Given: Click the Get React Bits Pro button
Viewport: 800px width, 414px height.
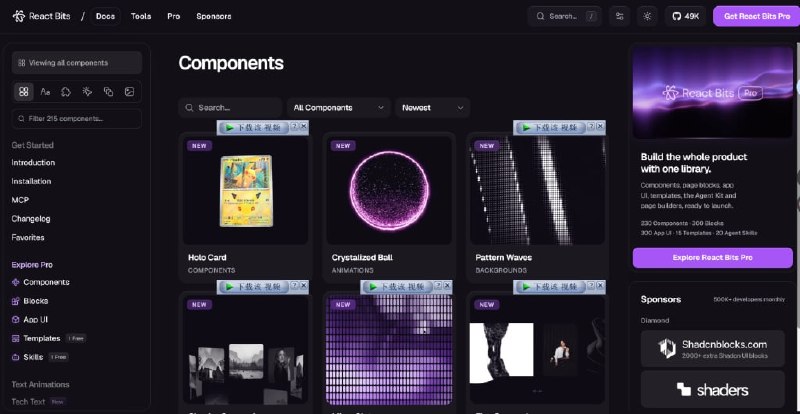Looking at the screenshot, I should click(757, 16).
